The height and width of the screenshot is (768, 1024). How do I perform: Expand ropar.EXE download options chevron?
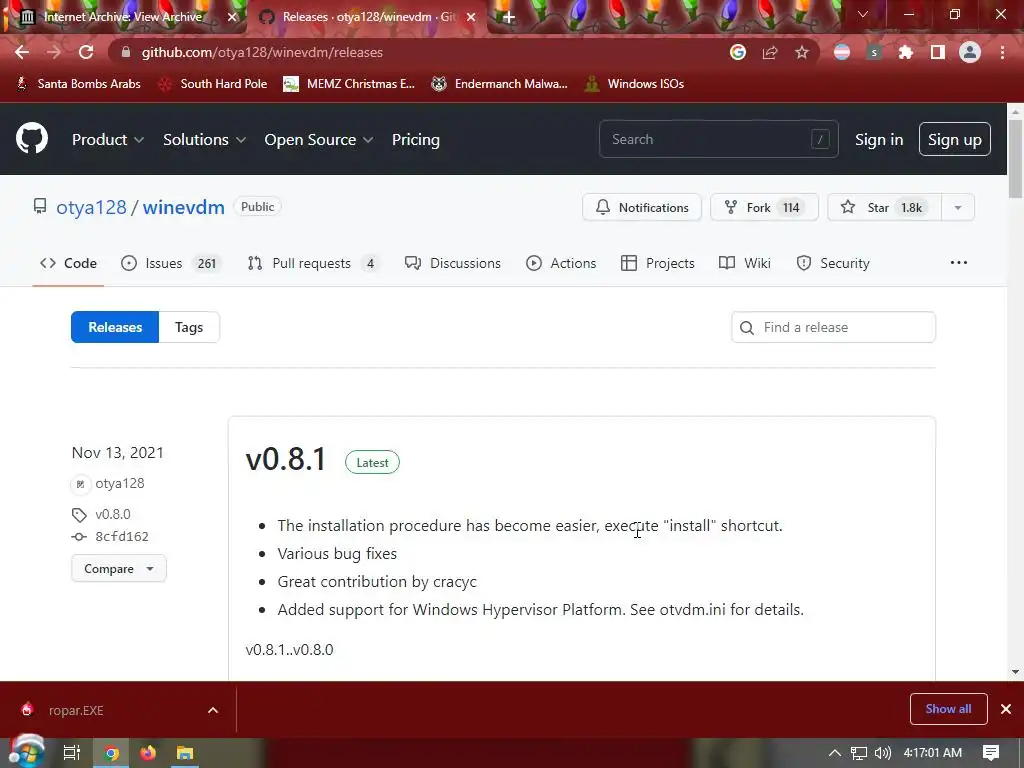pos(213,710)
